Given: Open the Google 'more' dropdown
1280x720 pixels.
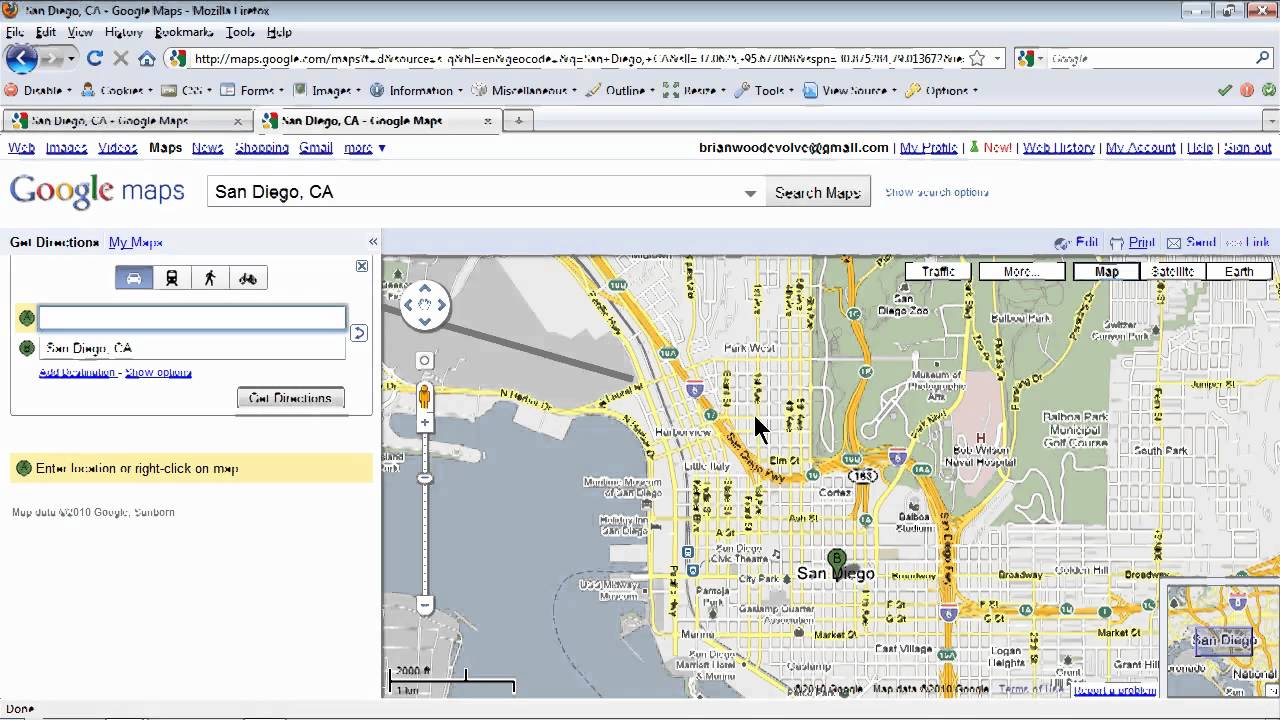Looking at the screenshot, I should coord(364,148).
